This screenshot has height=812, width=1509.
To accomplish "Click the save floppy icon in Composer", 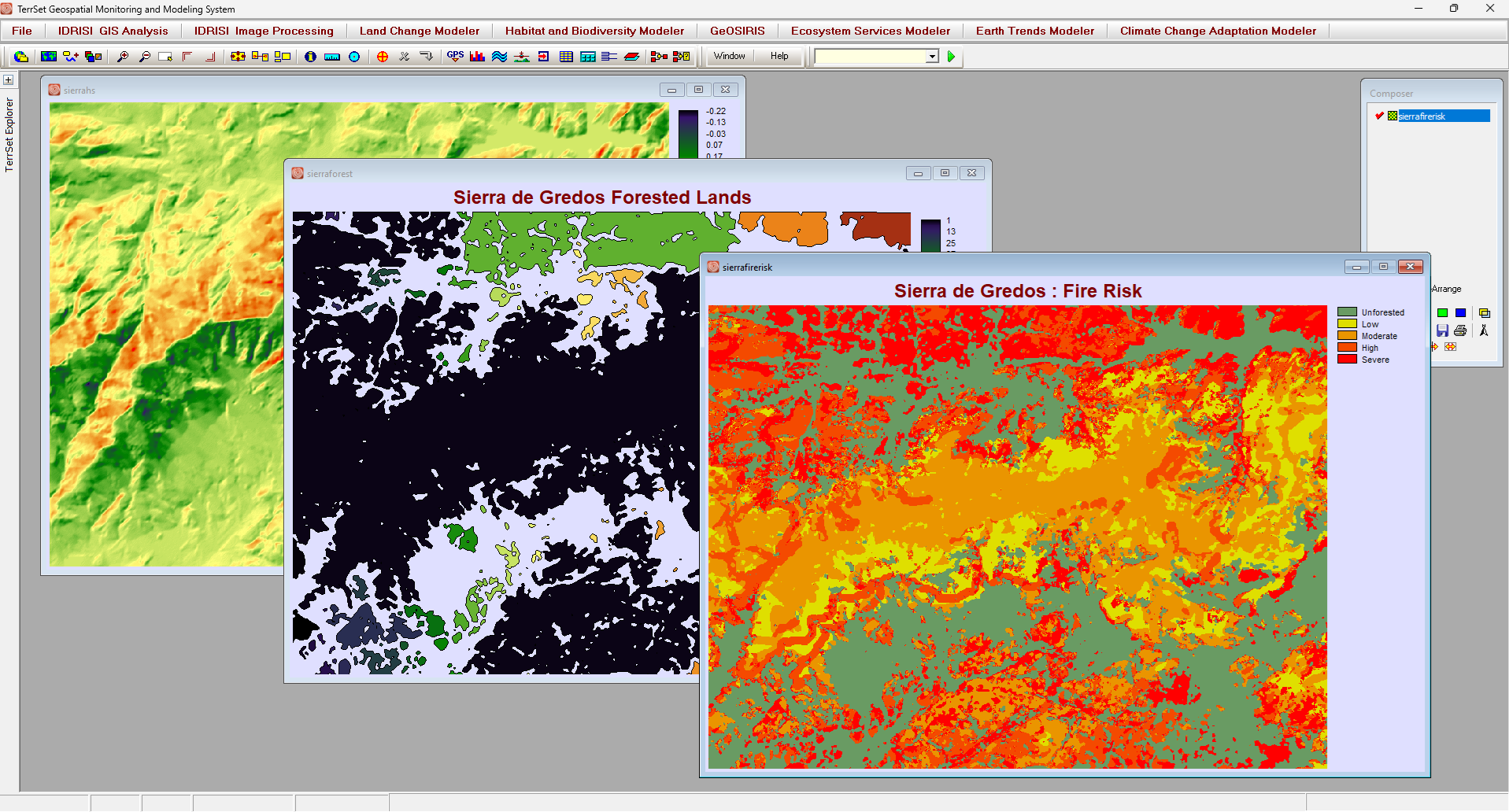I will [1442, 330].
